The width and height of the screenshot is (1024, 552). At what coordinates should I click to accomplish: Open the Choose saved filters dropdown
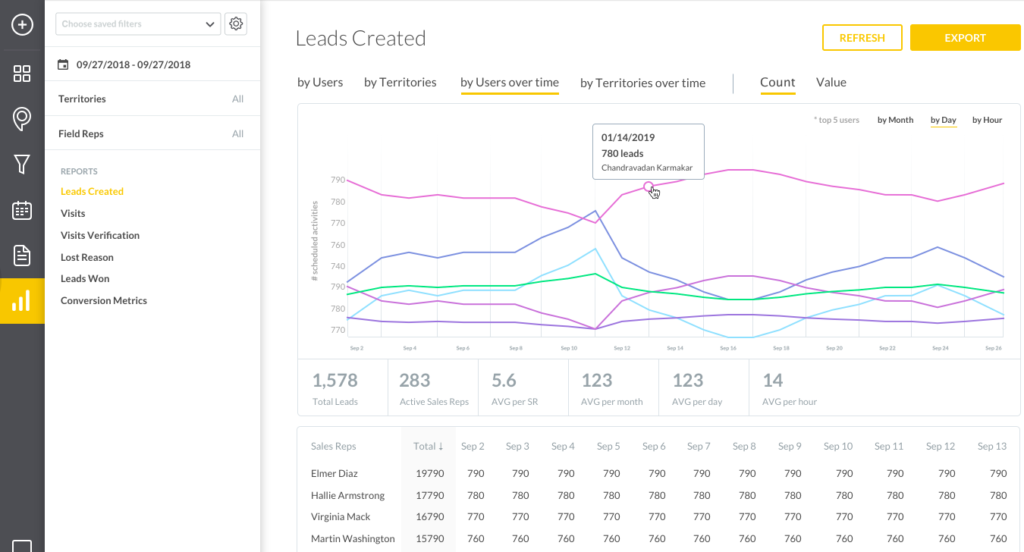coord(138,24)
